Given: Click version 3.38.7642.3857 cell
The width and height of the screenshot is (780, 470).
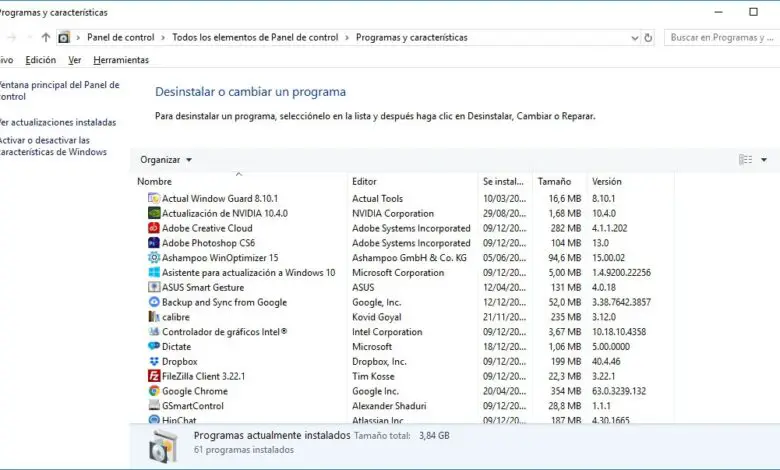Looking at the screenshot, I should point(621,302).
